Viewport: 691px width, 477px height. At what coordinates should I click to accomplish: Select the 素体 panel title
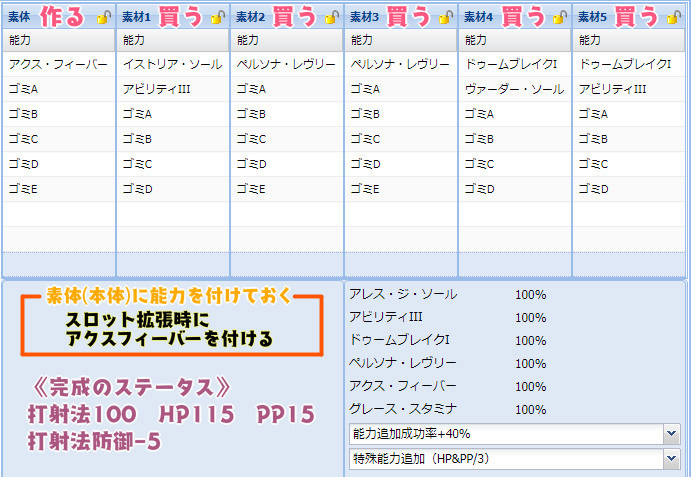tap(19, 17)
